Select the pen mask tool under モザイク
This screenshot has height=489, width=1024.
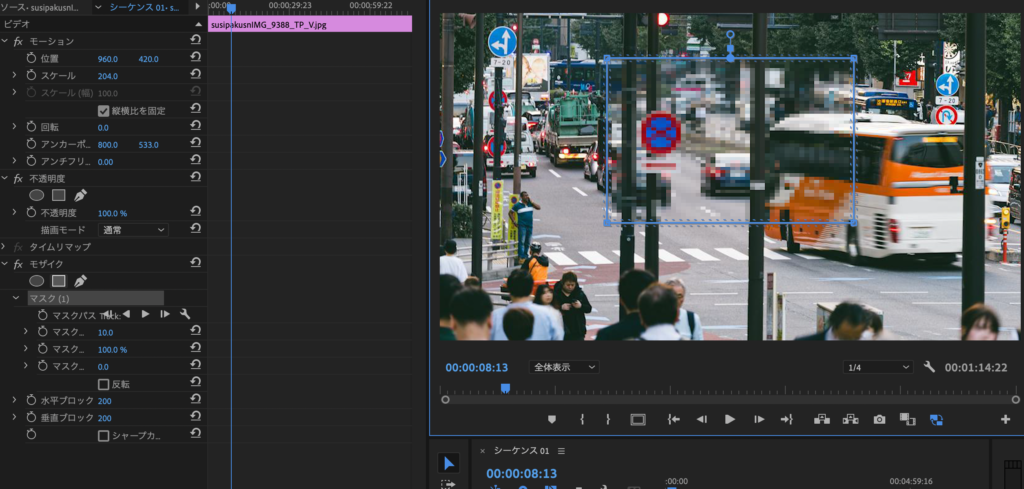80,281
